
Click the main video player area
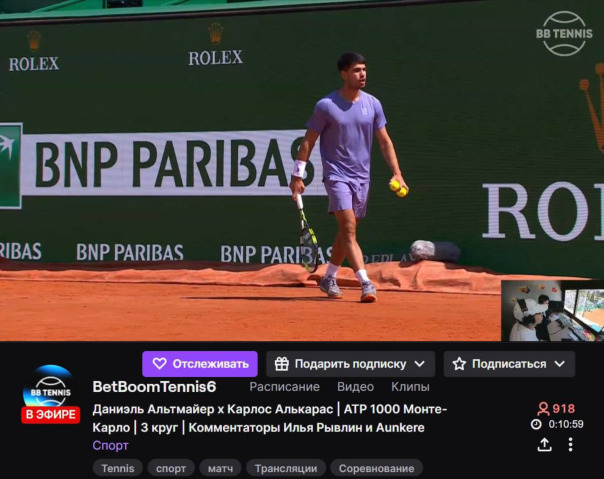[302, 170]
